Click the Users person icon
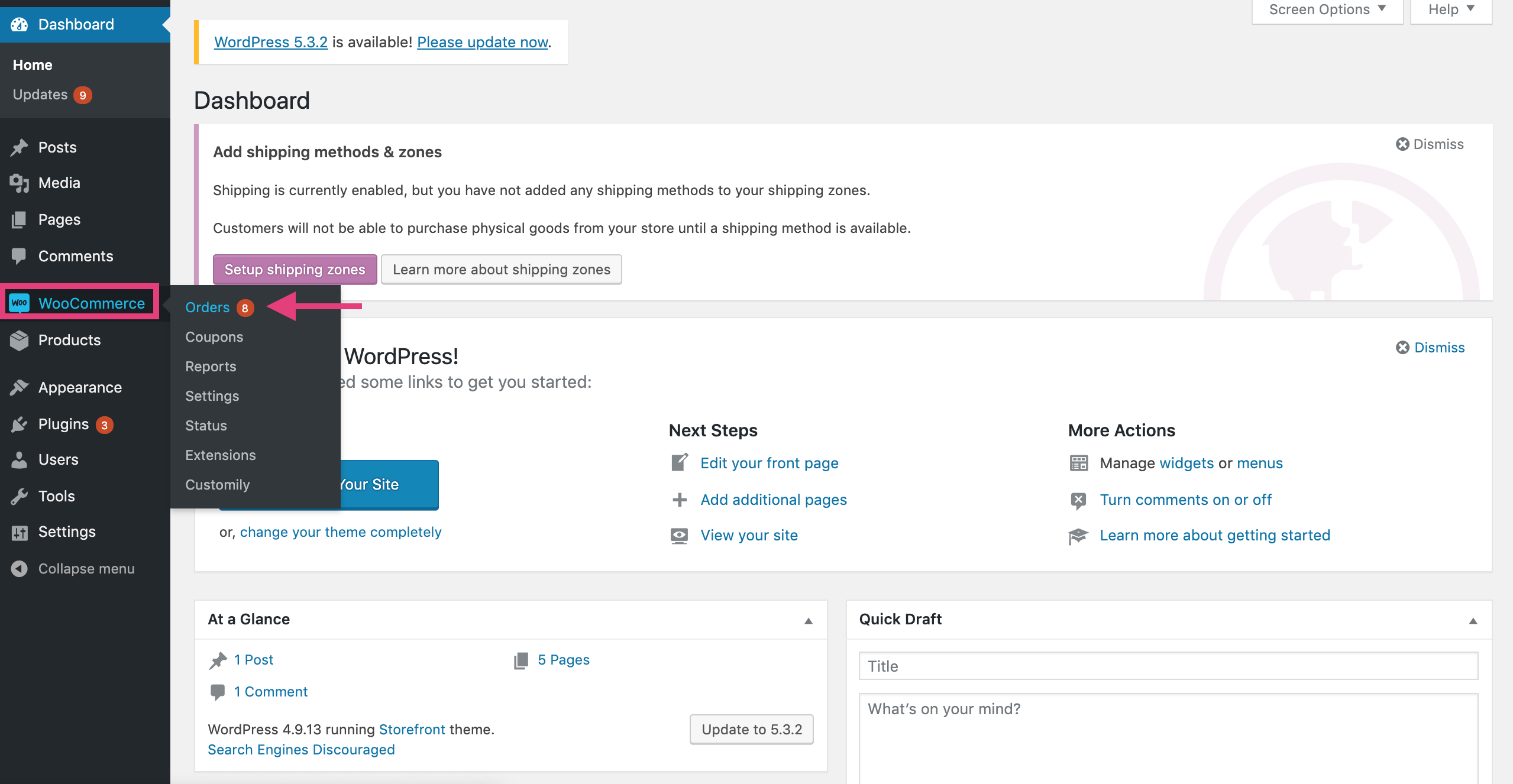 click(x=19, y=459)
